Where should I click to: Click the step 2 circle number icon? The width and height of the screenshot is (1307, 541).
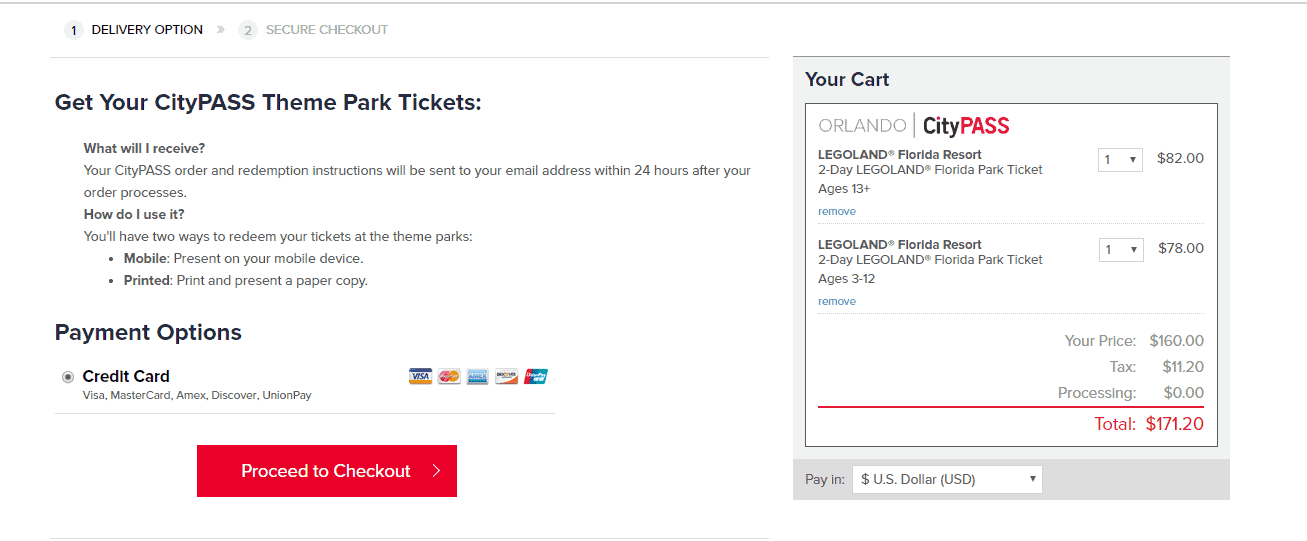(248, 30)
